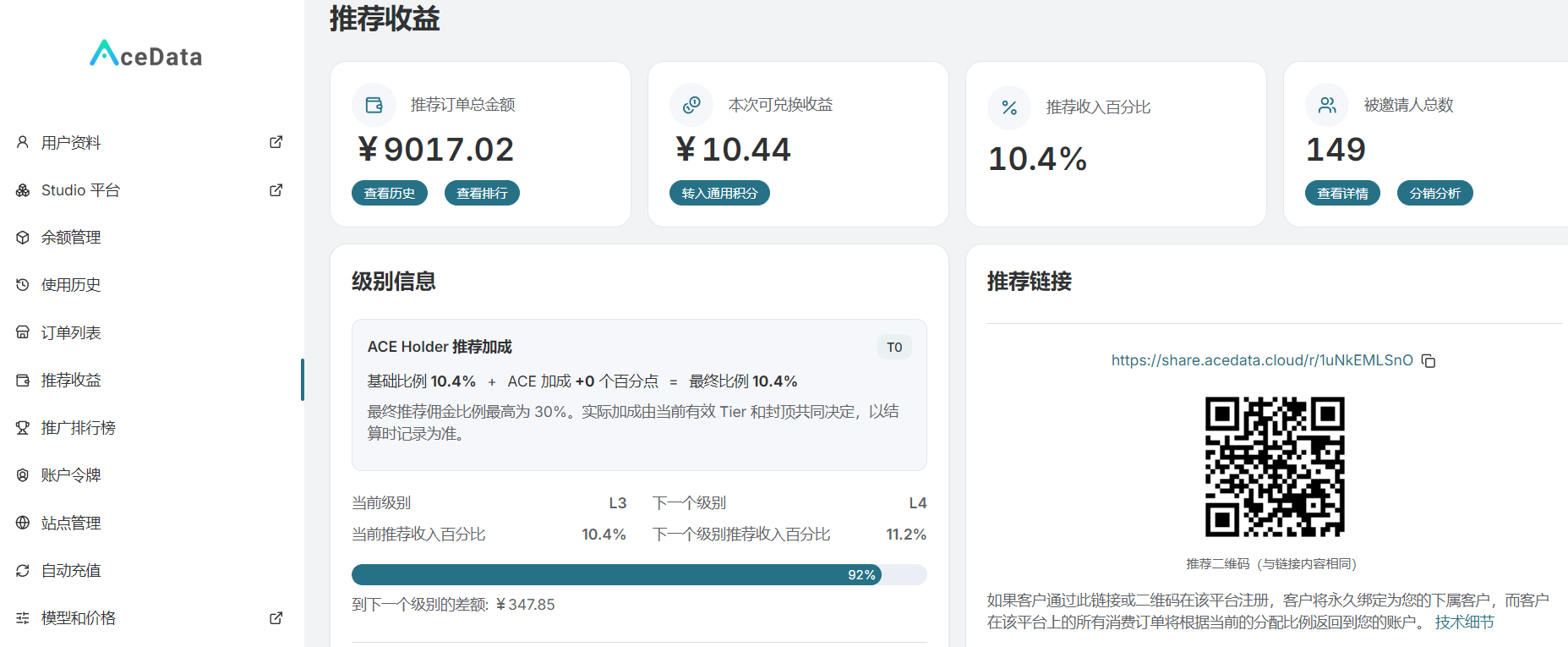Click the 推广排行榜 trophy icon in sidebar

23,428
